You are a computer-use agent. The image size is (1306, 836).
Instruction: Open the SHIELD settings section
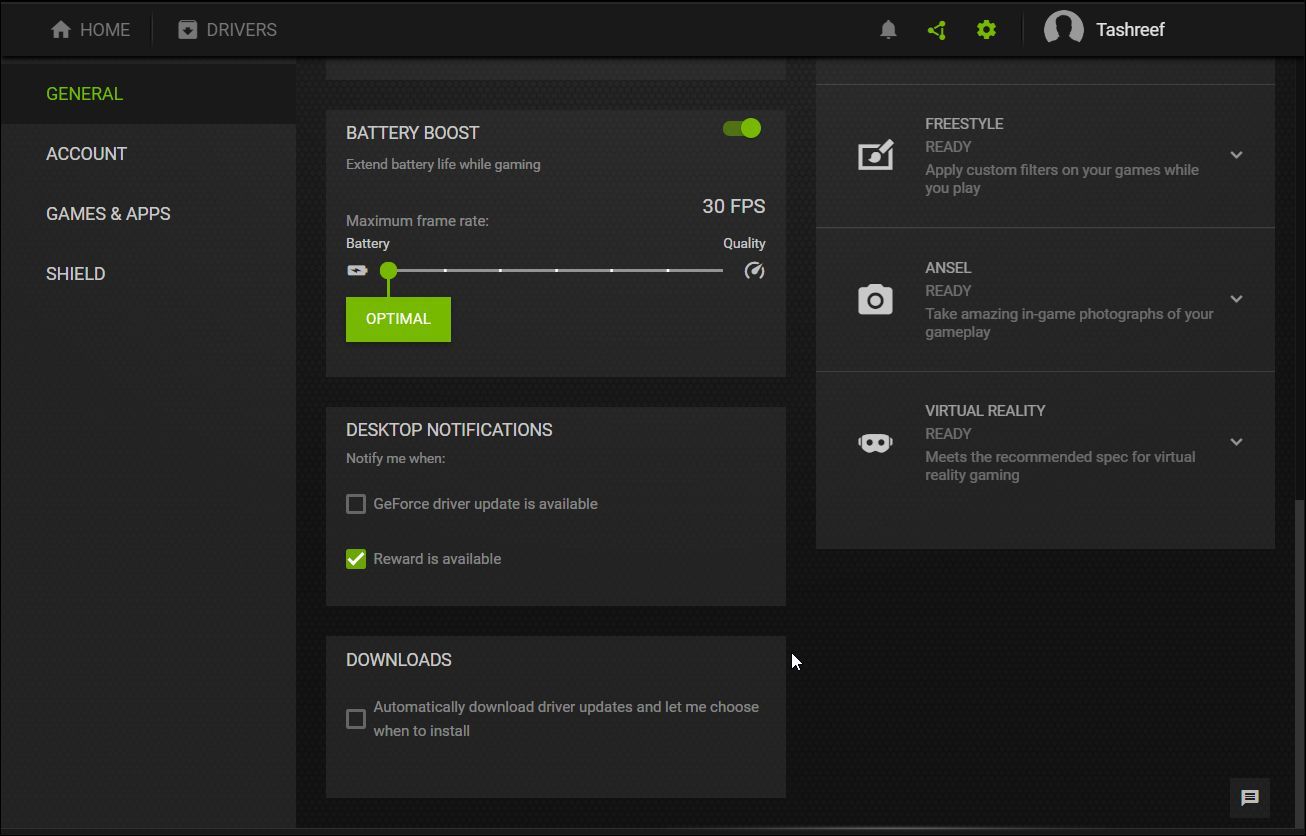(x=75, y=273)
